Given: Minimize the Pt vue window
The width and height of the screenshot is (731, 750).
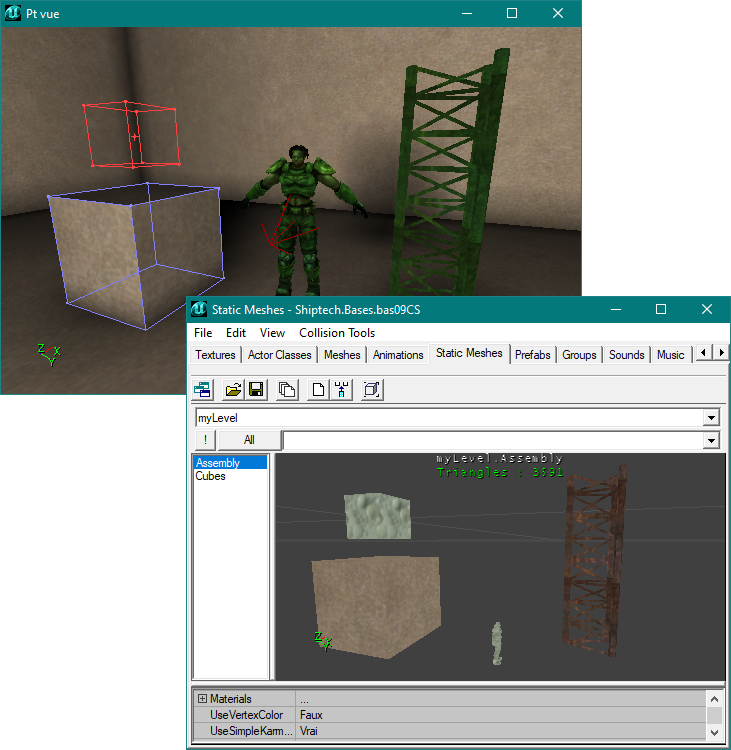Looking at the screenshot, I should 467,13.
